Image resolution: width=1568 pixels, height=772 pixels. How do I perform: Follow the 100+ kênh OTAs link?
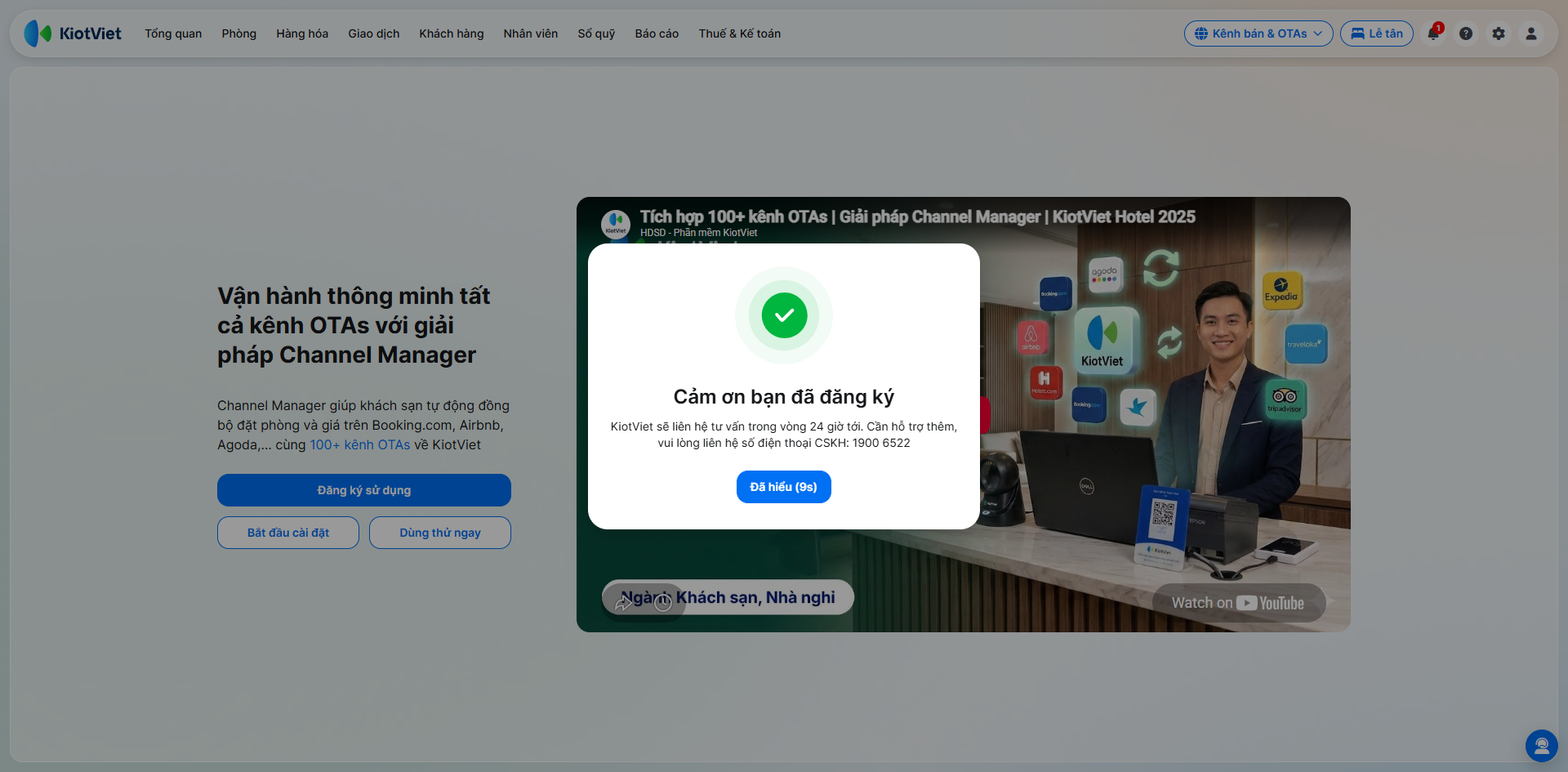(x=360, y=444)
